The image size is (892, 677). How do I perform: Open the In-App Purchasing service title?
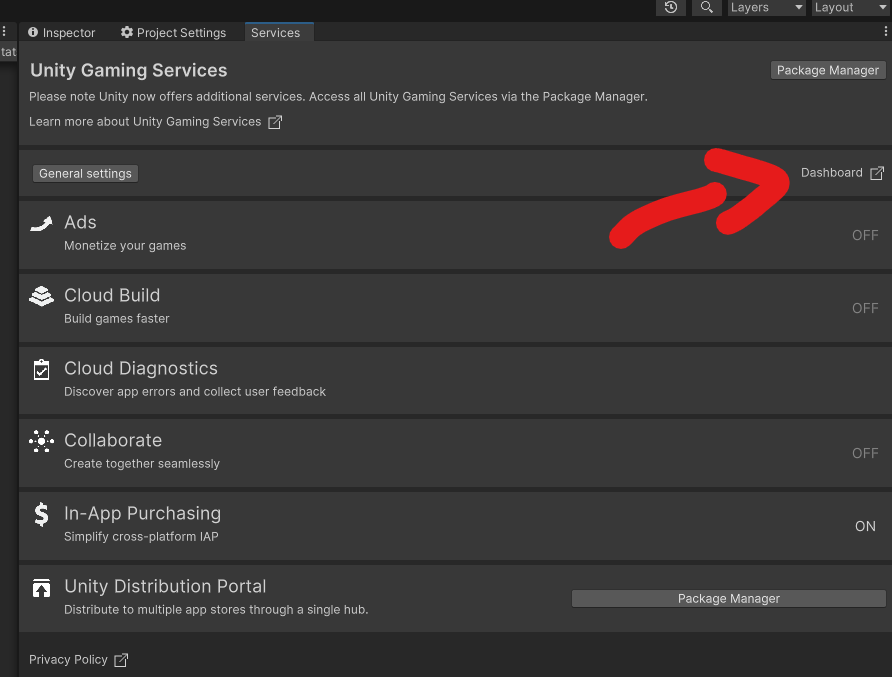pyautogui.click(x=142, y=513)
